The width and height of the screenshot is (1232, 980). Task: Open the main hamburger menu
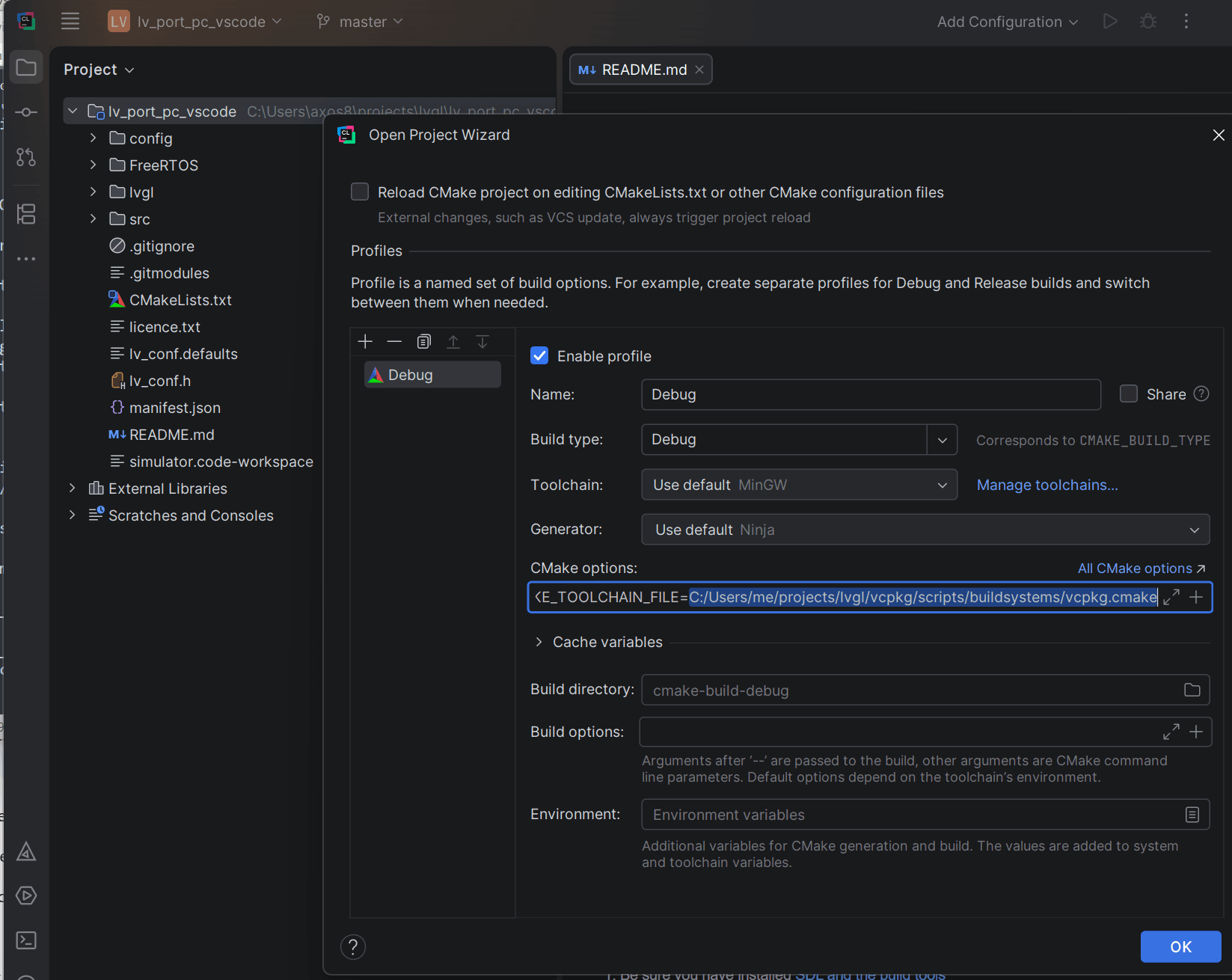pos(70,21)
